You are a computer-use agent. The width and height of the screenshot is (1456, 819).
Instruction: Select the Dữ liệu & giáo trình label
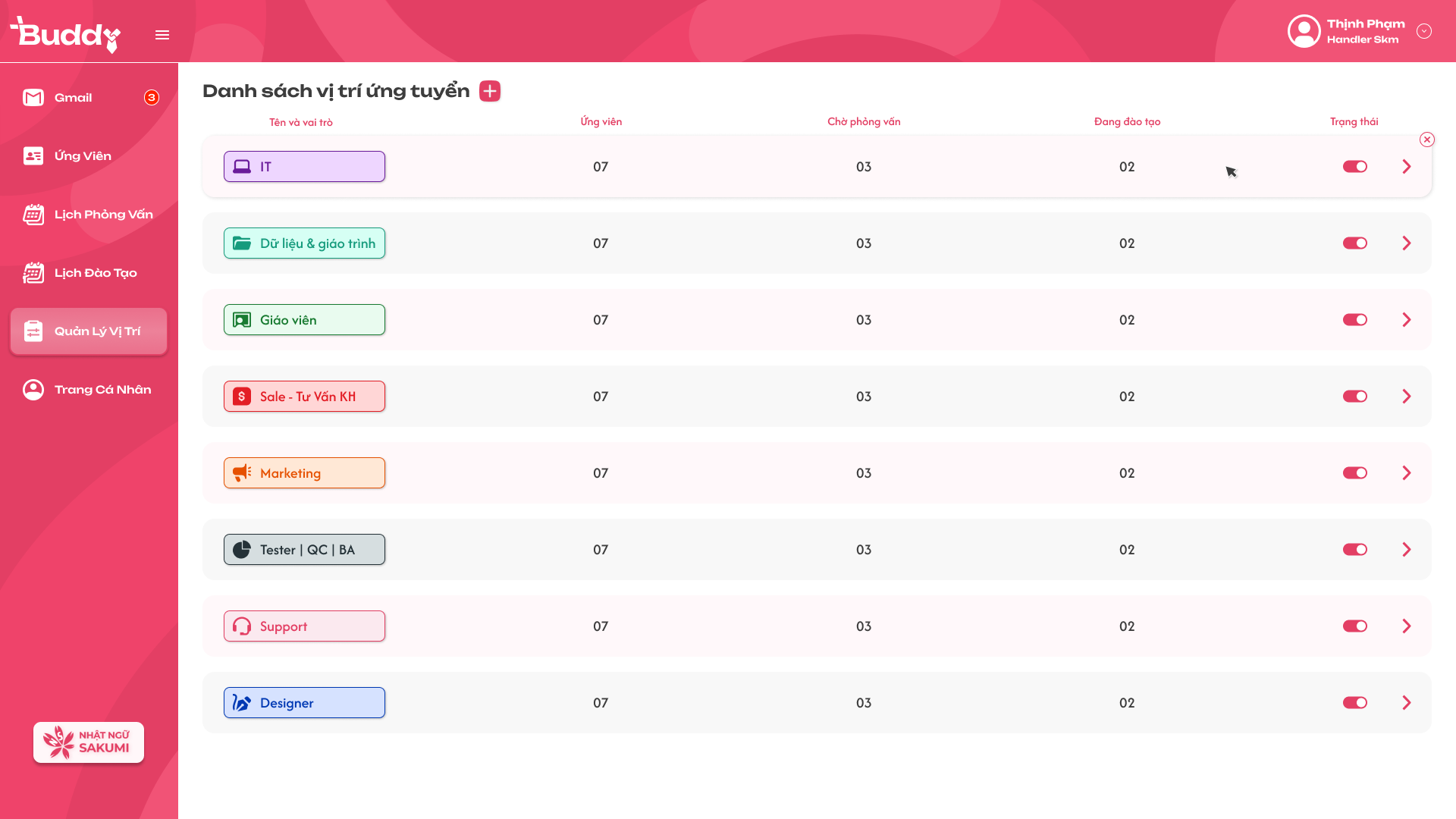point(304,243)
